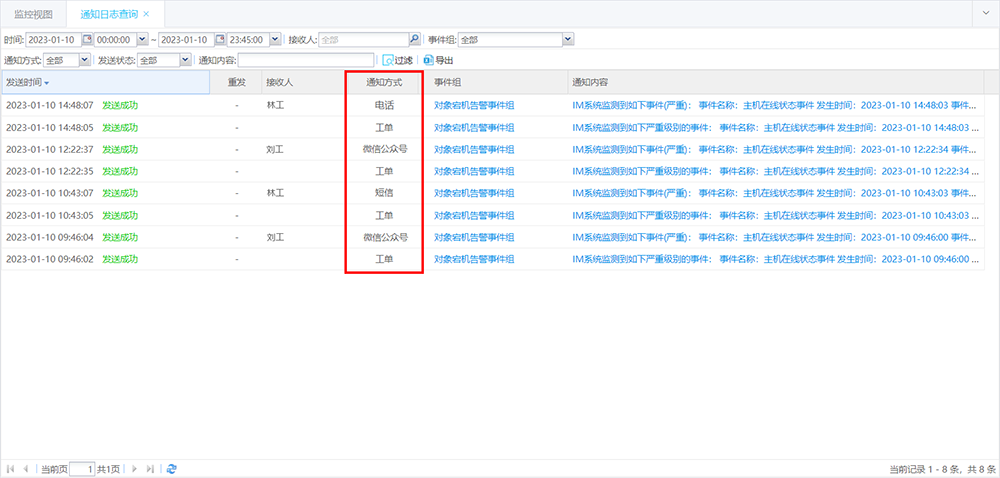
Task: Click the 接收人 column header
Action: [x=303, y=82]
